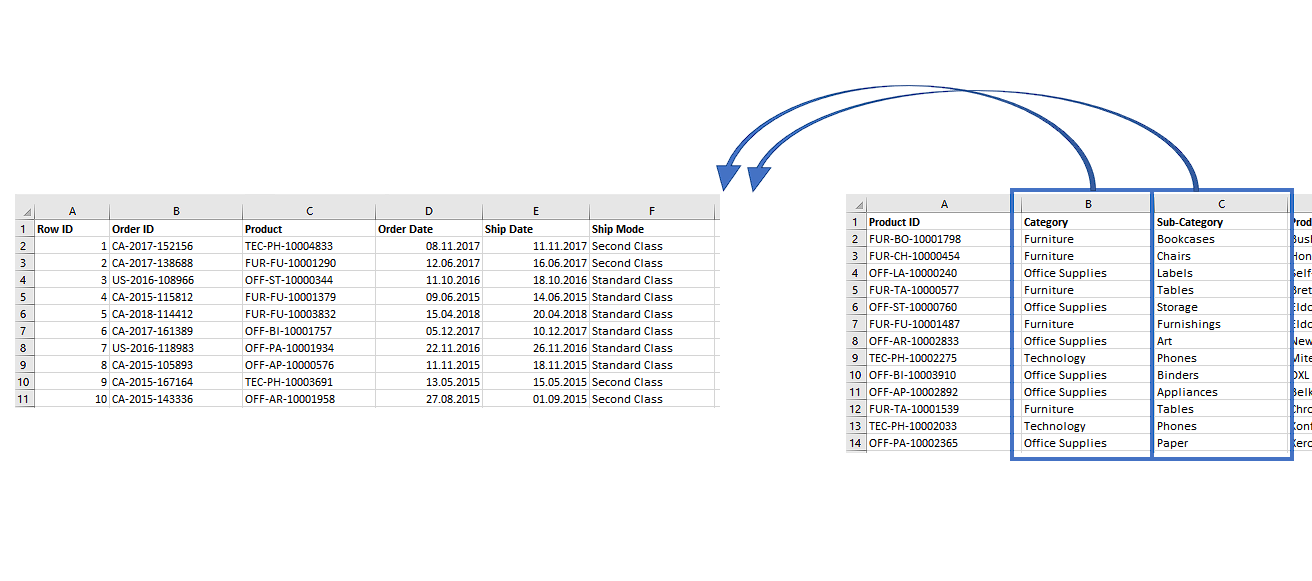Select the Bookcases cell in the Sub-Category column
Viewport: 1312px width, 581px height.
[1218, 238]
